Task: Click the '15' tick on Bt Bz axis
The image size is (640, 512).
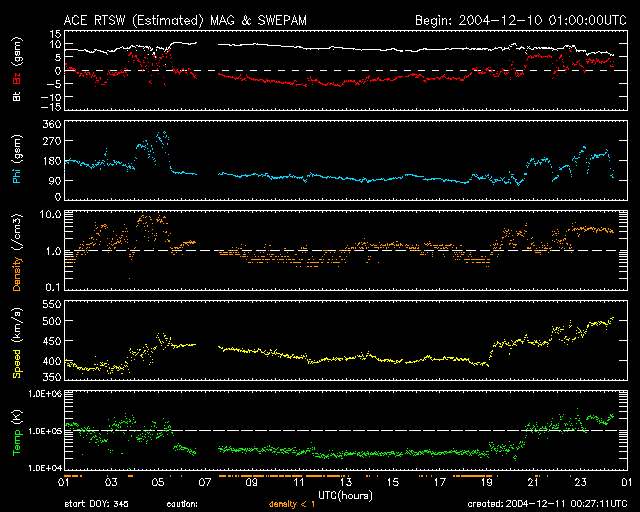Action: click(55, 34)
